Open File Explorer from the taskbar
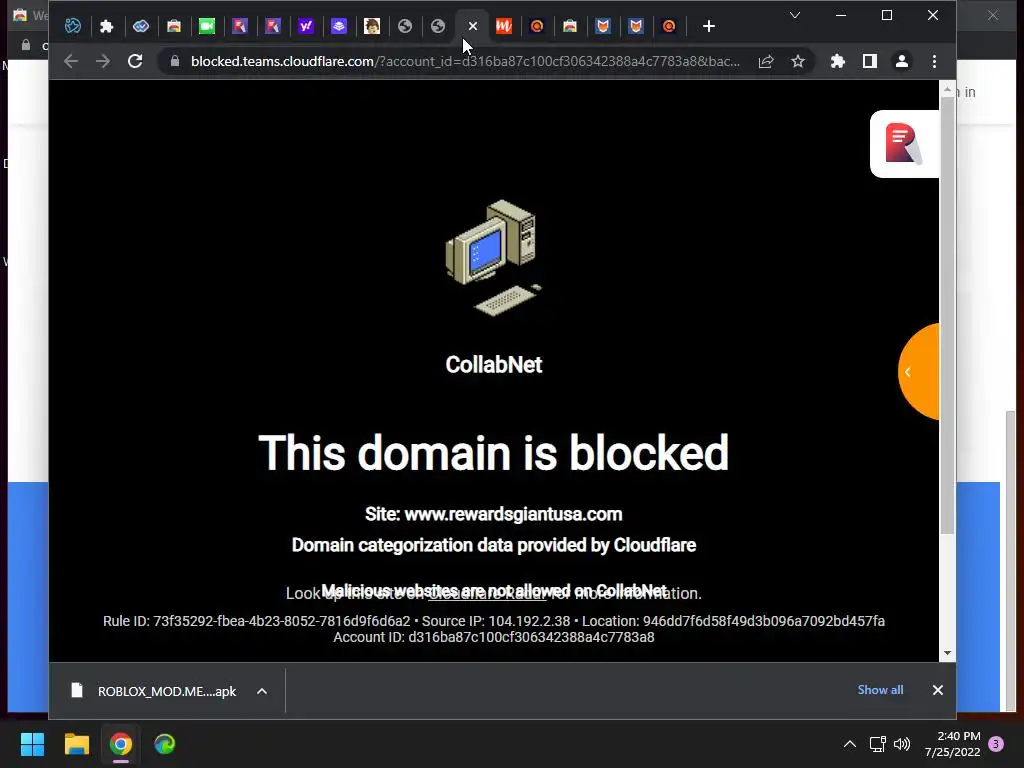The height and width of the screenshot is (768, 1024). point(76,744)
